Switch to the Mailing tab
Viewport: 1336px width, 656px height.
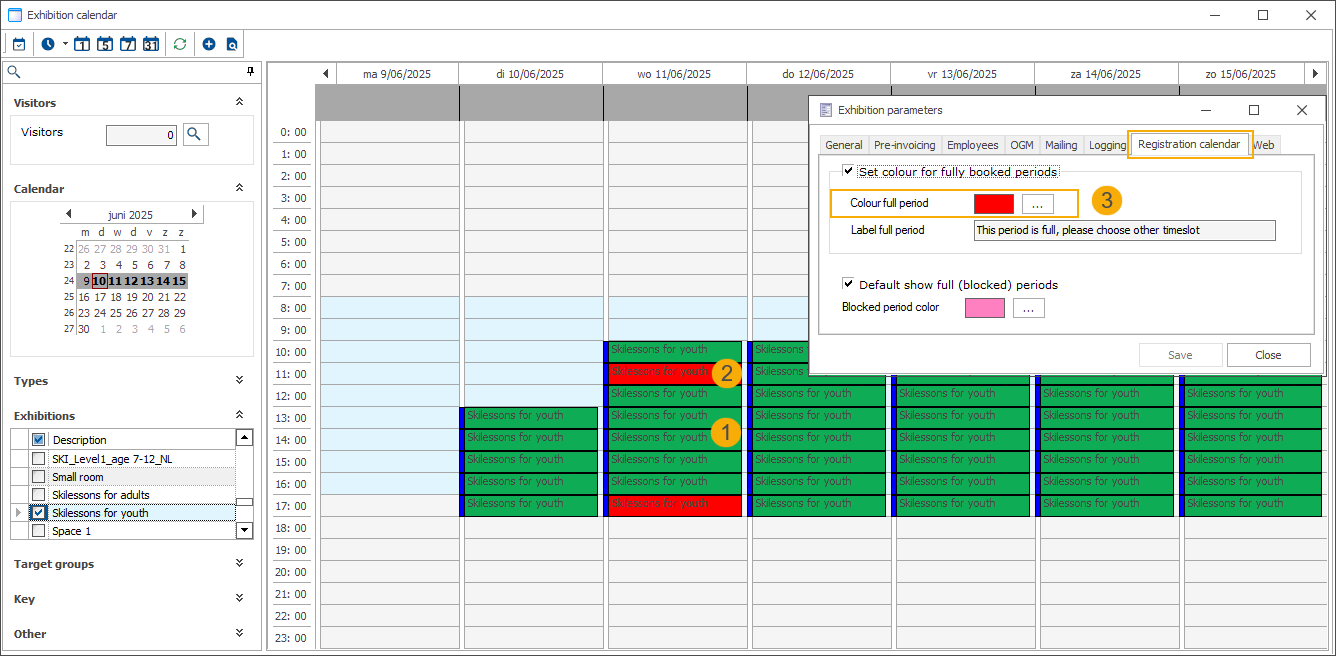(x=1061, y=145)
